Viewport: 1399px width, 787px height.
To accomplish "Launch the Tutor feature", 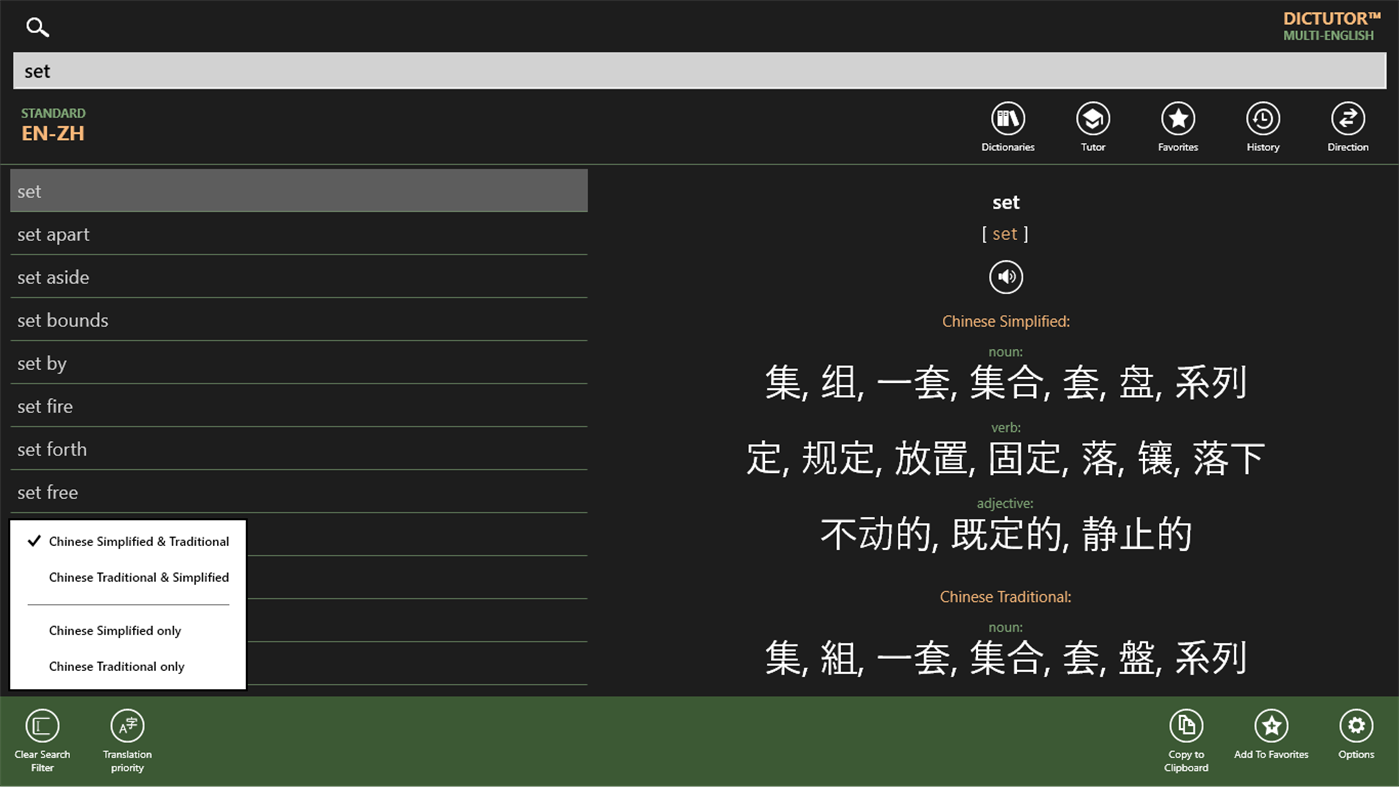I will coord(1092,120).
